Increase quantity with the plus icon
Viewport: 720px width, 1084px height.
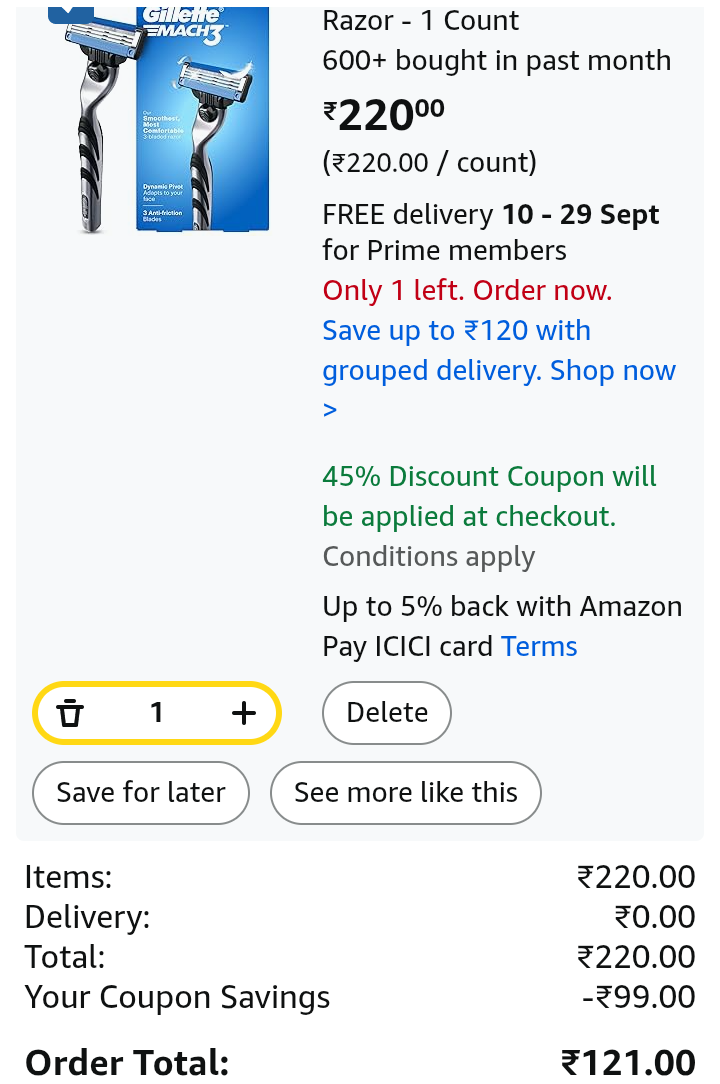[x=243, y=713]
